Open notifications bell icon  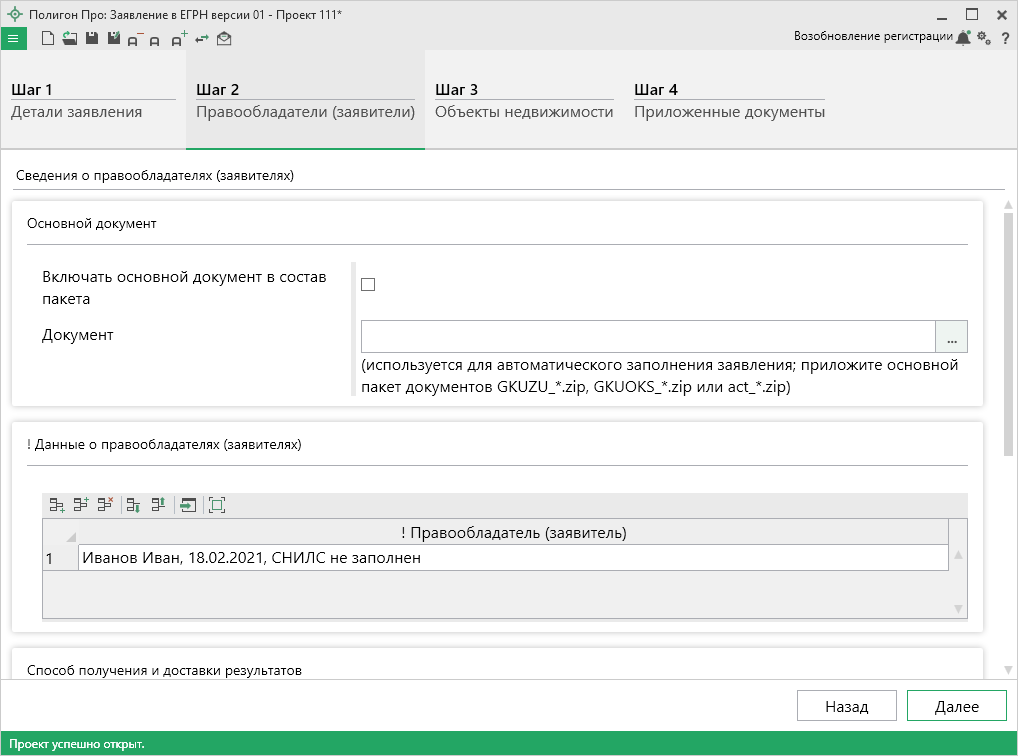(x=963, y=38)
